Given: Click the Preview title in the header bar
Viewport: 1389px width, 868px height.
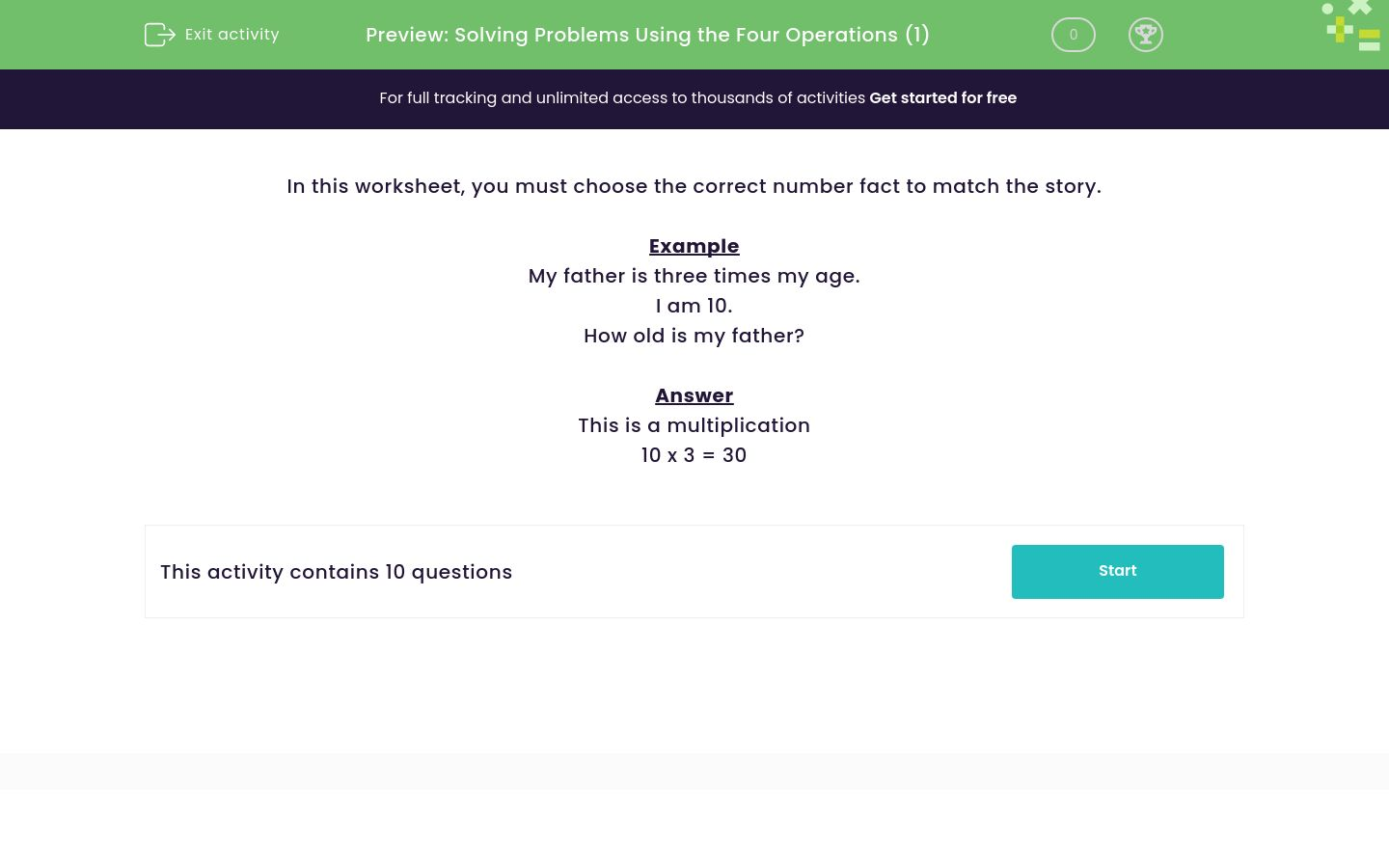Looking at the screenshot, I should tap(647, 35).
